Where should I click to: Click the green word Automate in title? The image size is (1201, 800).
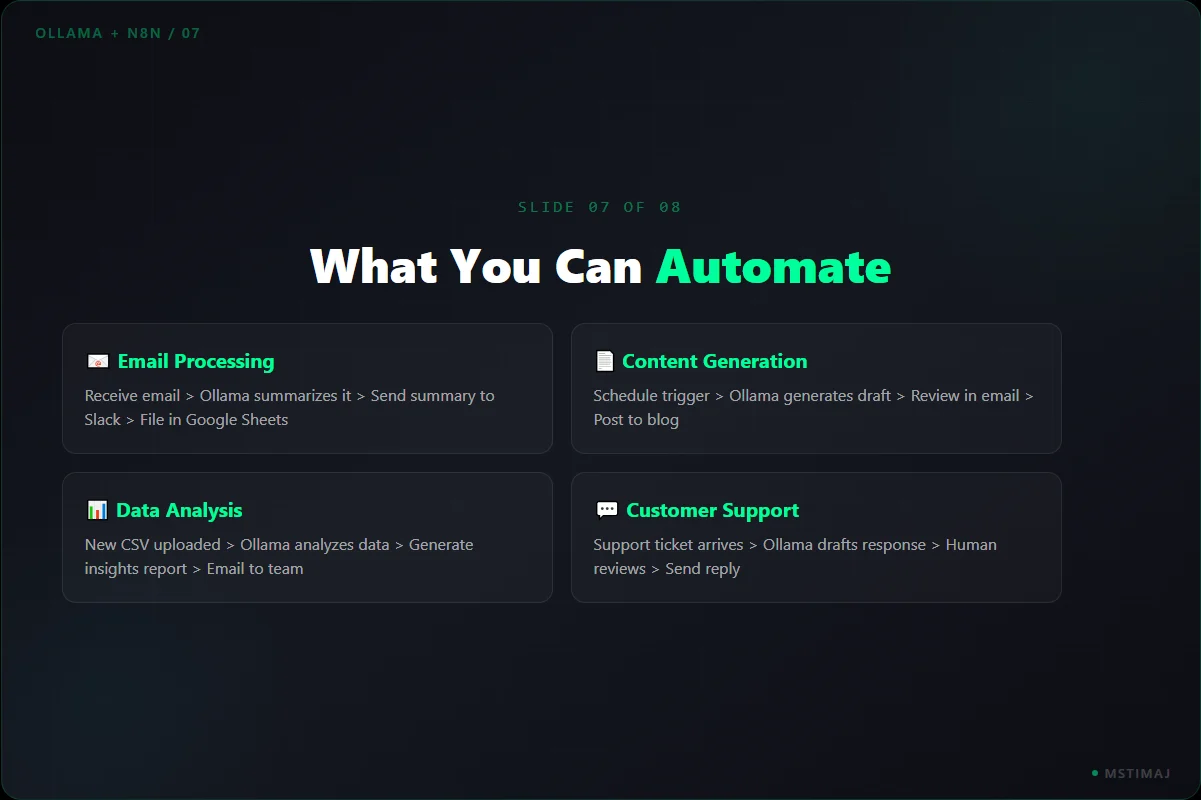[773, 266]
